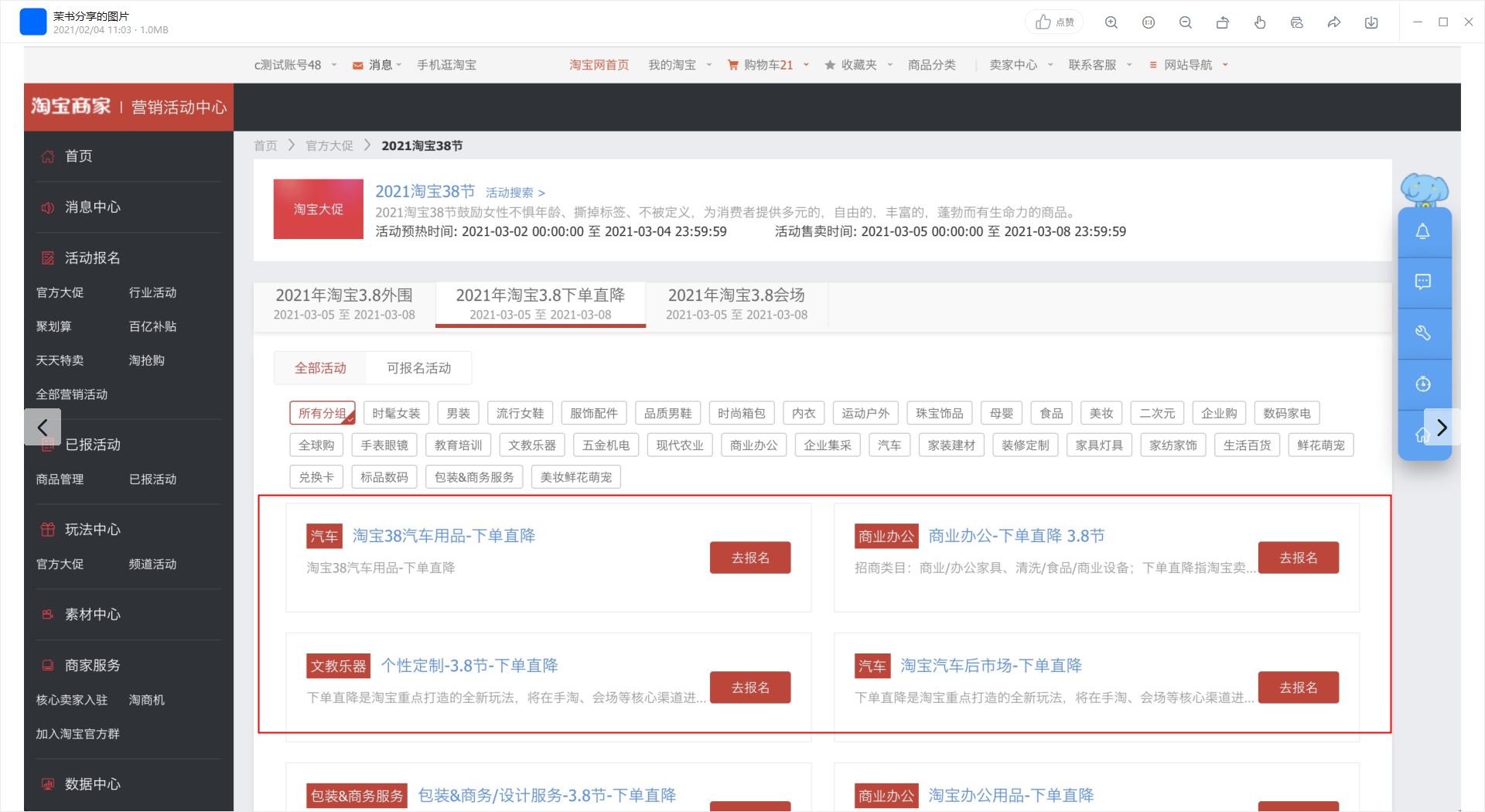Image resolution: width=1485 pixels, height=812 pixels.
Task: Open 淘宝网首页 in top navigation
Action: coord(599,65)
